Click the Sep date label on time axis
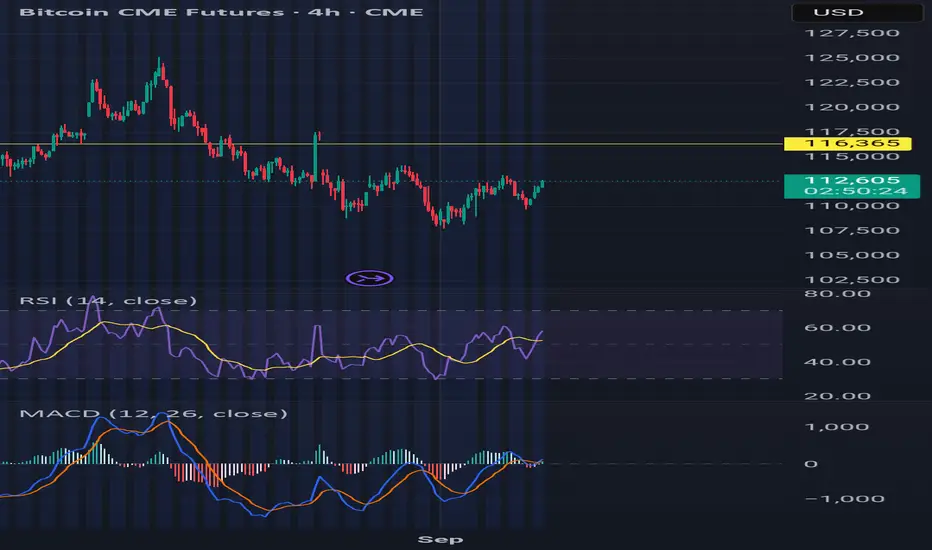 (x=440, y=539)
